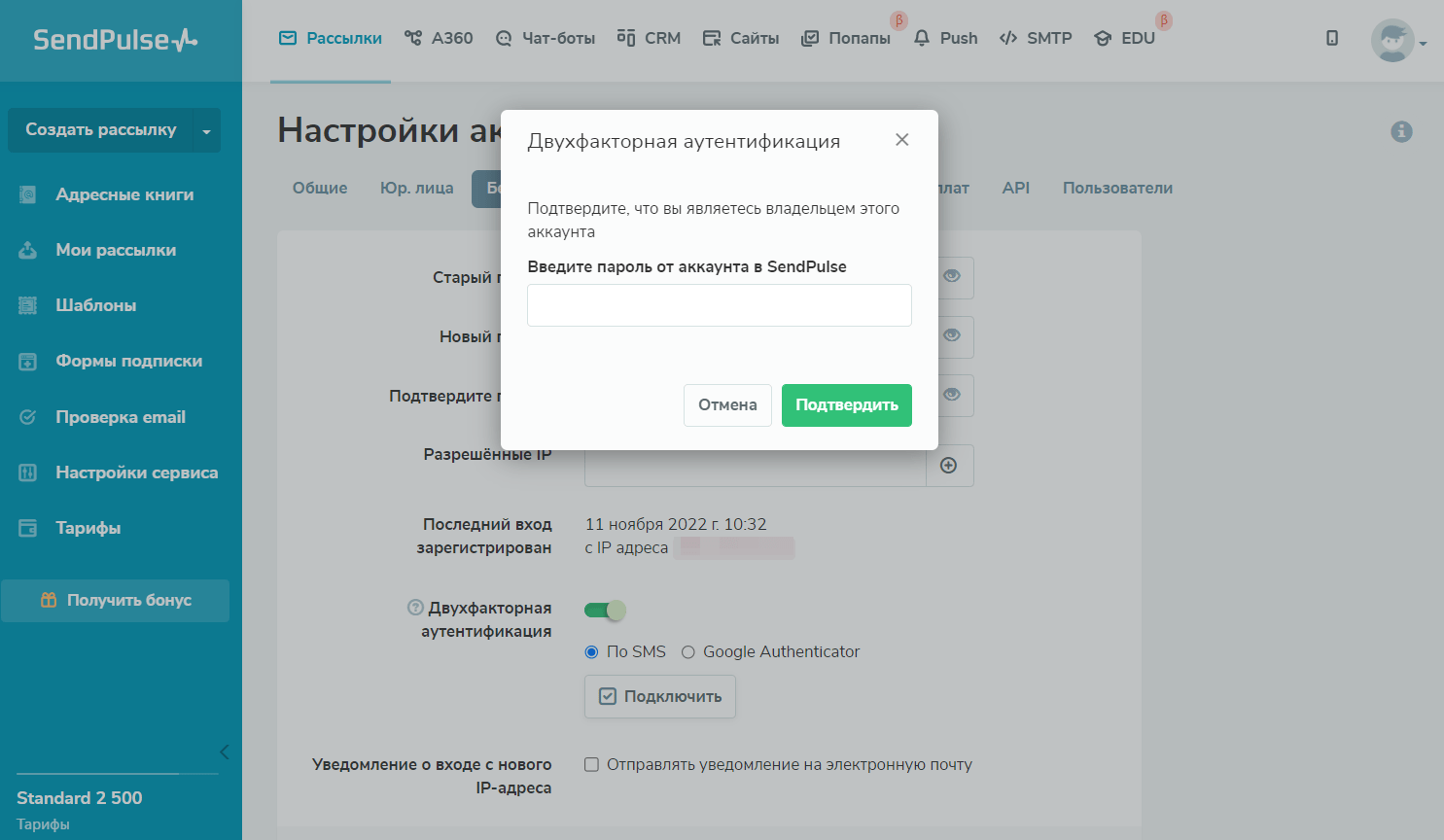
Task: Switch to the Общие tab
Action: 319,188
